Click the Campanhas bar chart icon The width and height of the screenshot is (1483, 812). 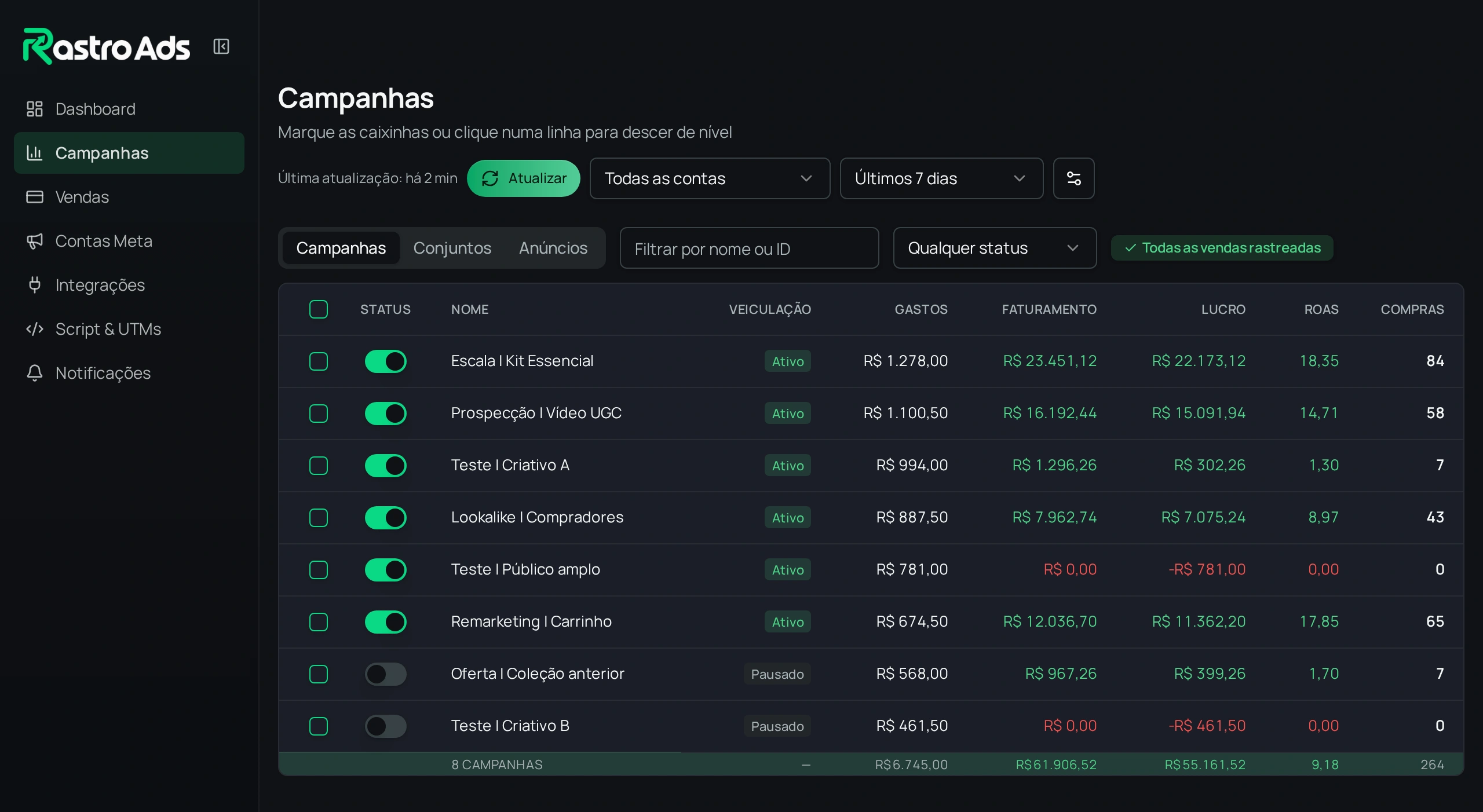(x=35, y=153)
